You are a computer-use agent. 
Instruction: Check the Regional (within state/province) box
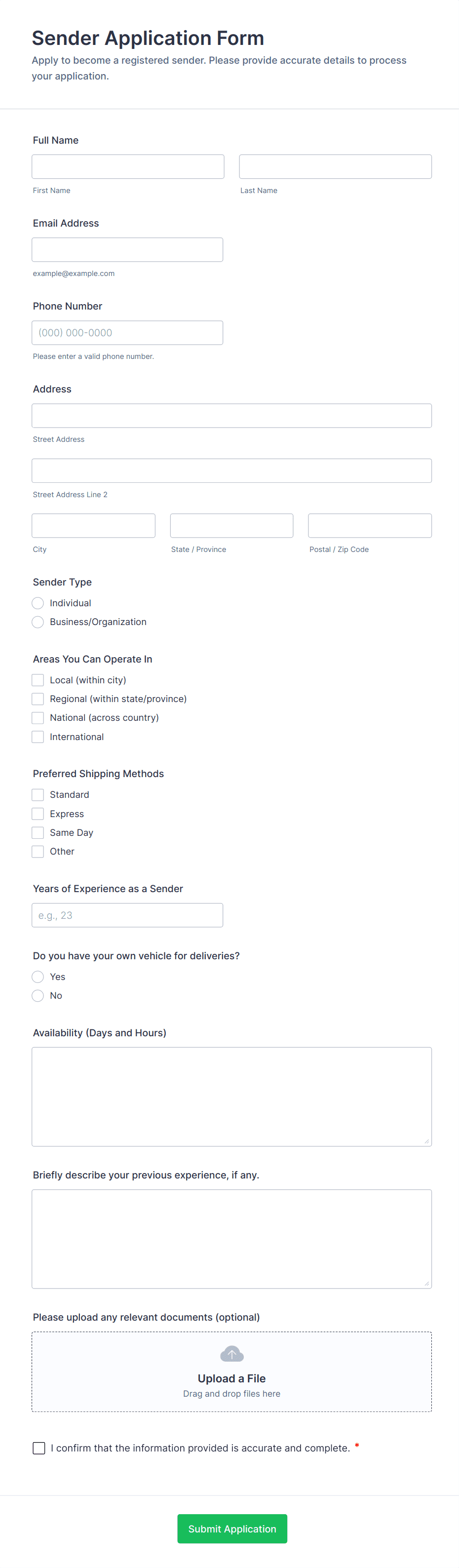click(x=38, y=699)
